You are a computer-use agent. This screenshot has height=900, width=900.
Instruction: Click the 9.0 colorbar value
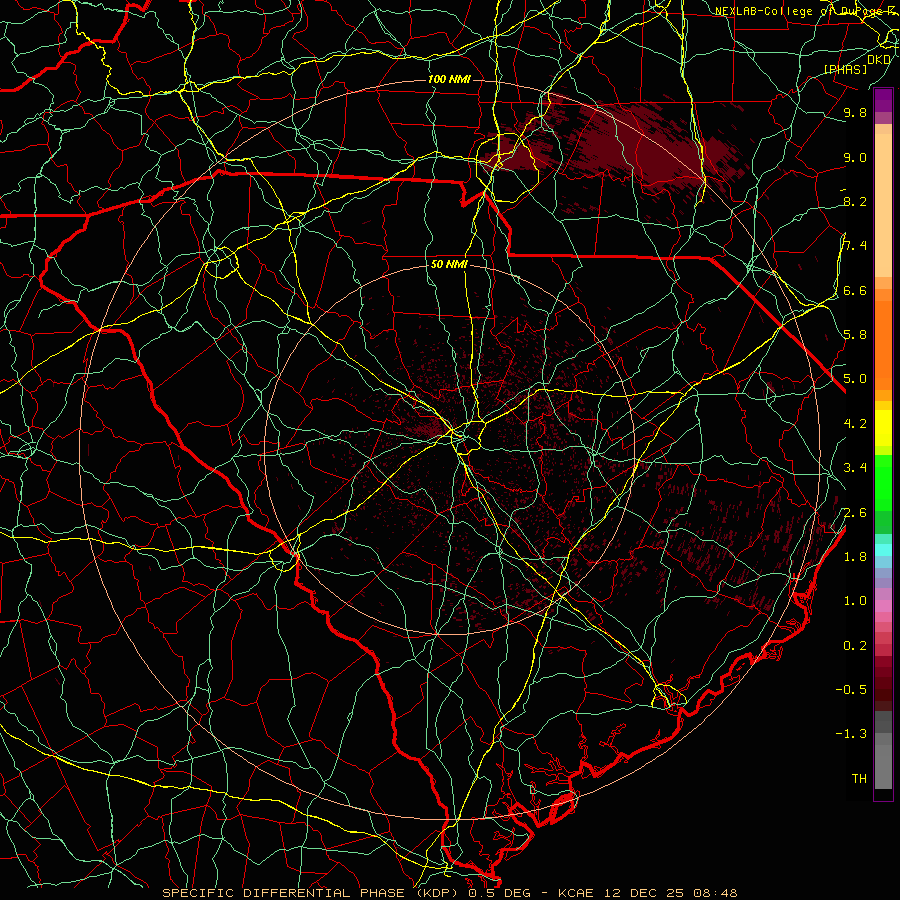[855, 157]
